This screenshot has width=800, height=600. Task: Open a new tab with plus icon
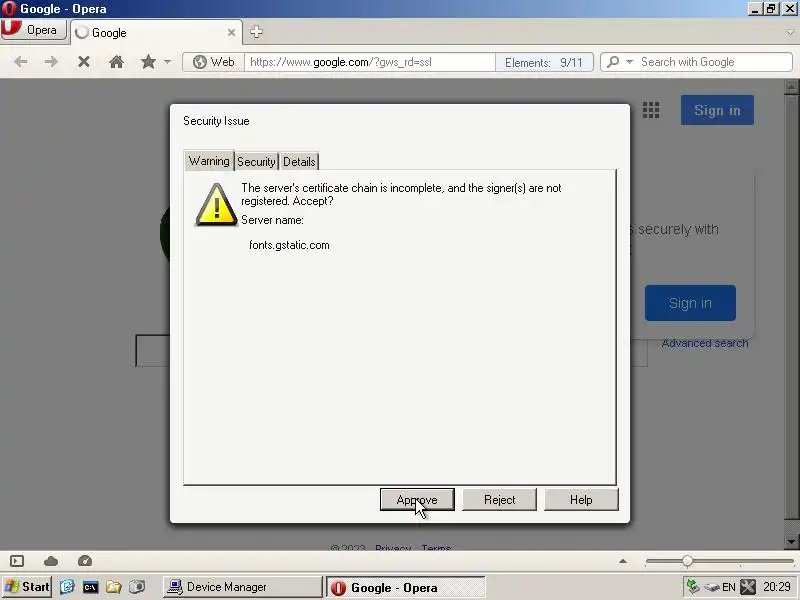pos(256,32)
